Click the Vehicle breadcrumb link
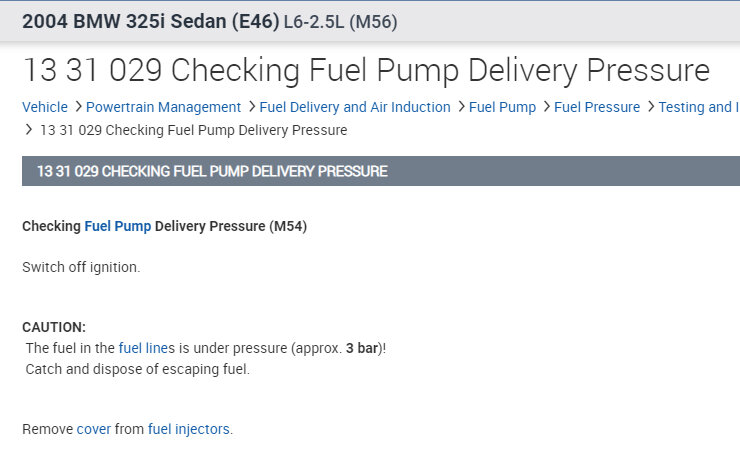740x470 pixels. click(x=45, y=107)
